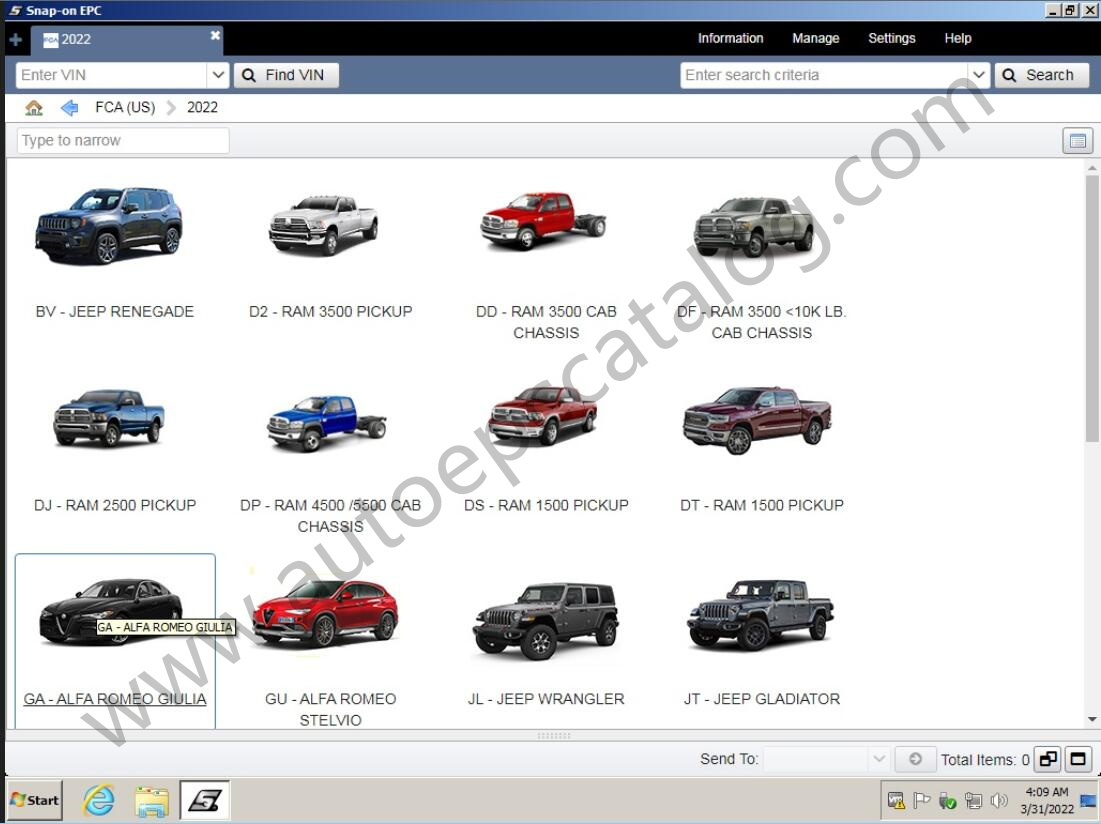Select the Jeep Renegade vehicle image

(x=109, y=225)
